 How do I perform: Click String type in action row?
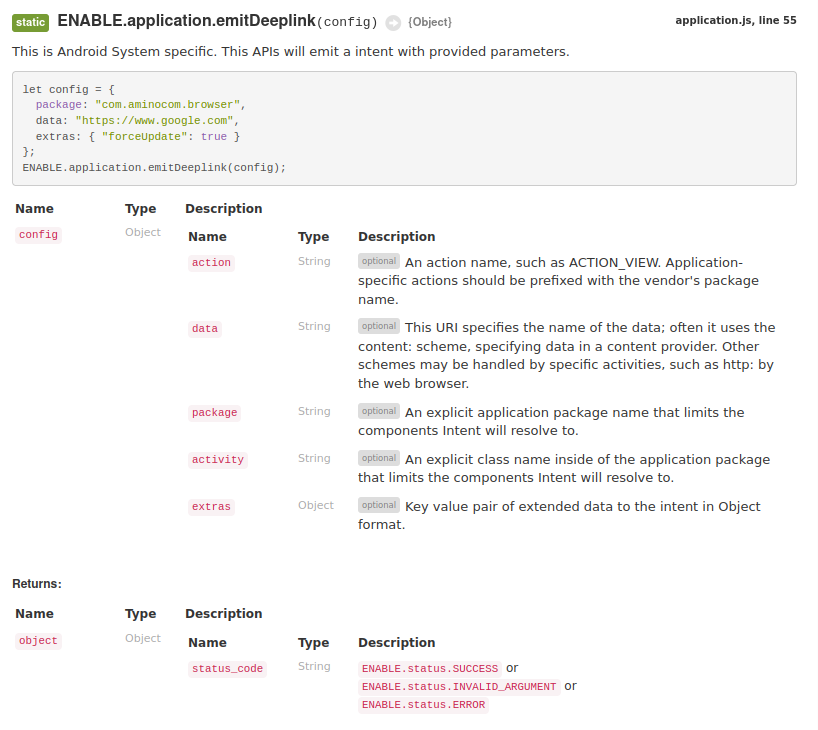click(314, 261)
